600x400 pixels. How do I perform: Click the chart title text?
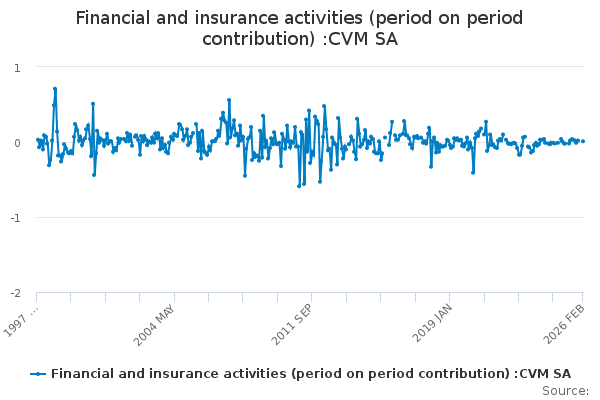pos(300,29)
